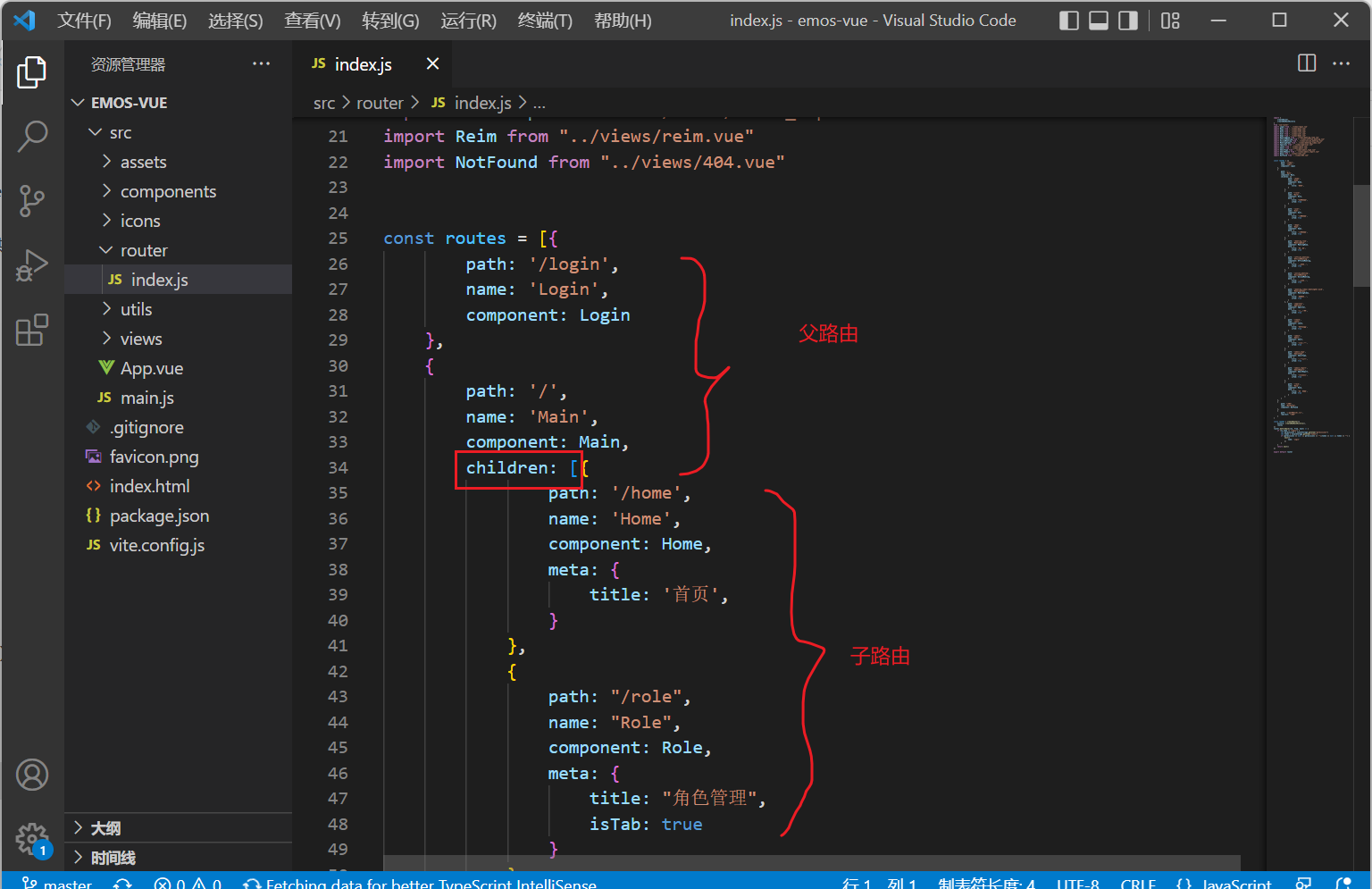
Task: Expand the components folder
Action: pos(168,191)
